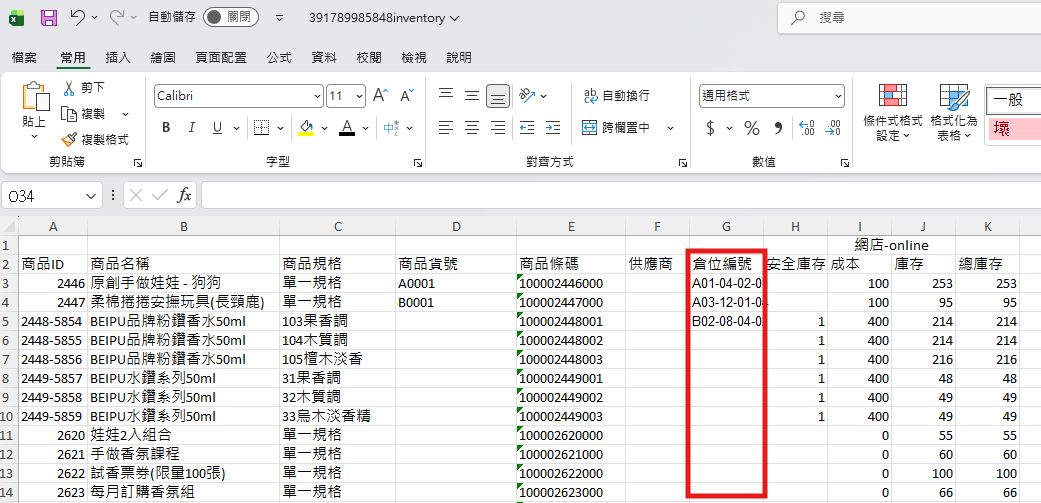Open 條件式格式設定 Conditional Formatting menu

pos(893,112)
